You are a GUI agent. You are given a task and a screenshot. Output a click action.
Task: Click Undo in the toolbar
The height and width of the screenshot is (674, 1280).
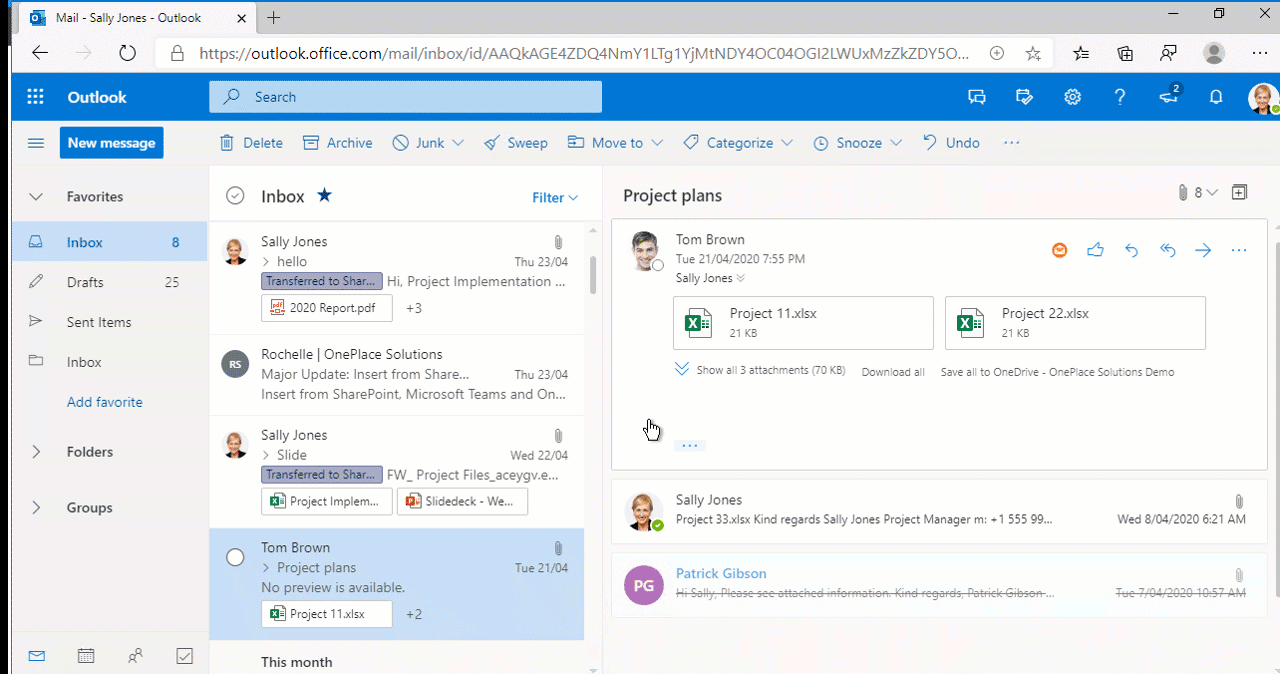click(951, 143)
